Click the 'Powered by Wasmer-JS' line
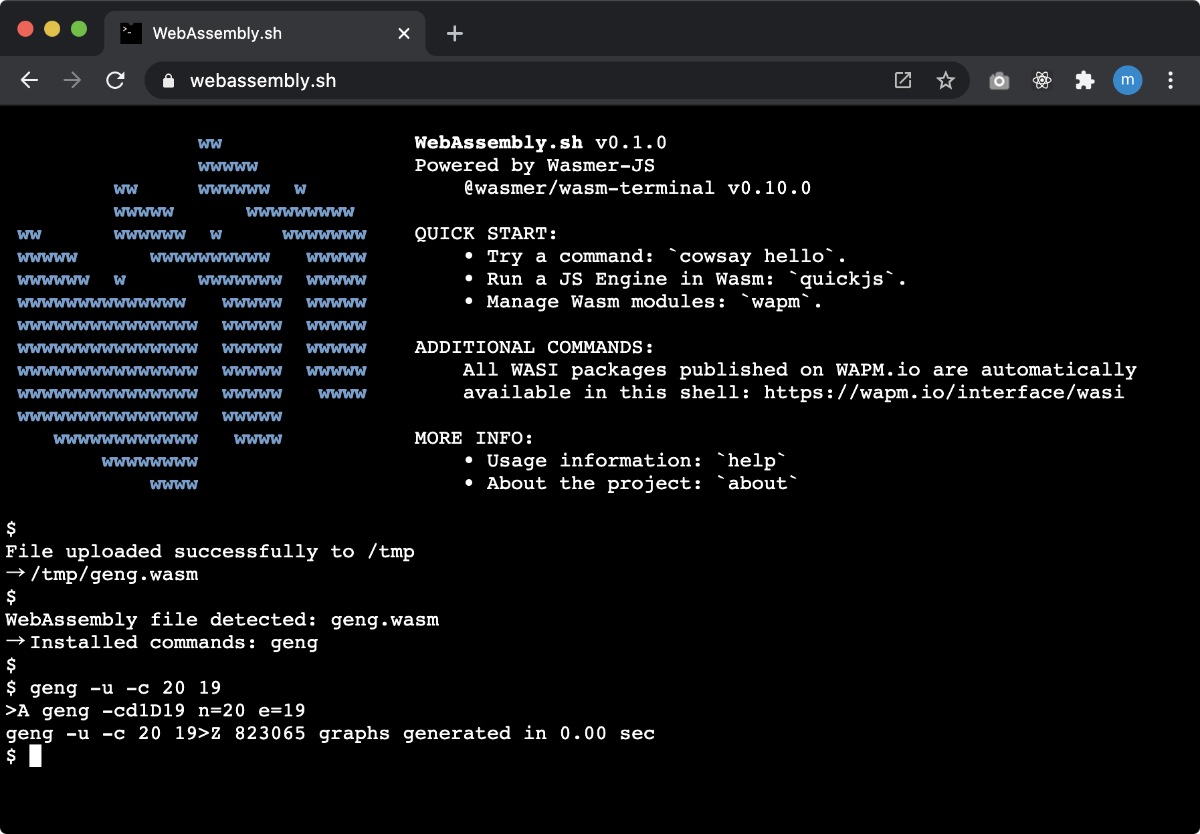Screen dimensions: 1200x834 (x=535, y=166)
